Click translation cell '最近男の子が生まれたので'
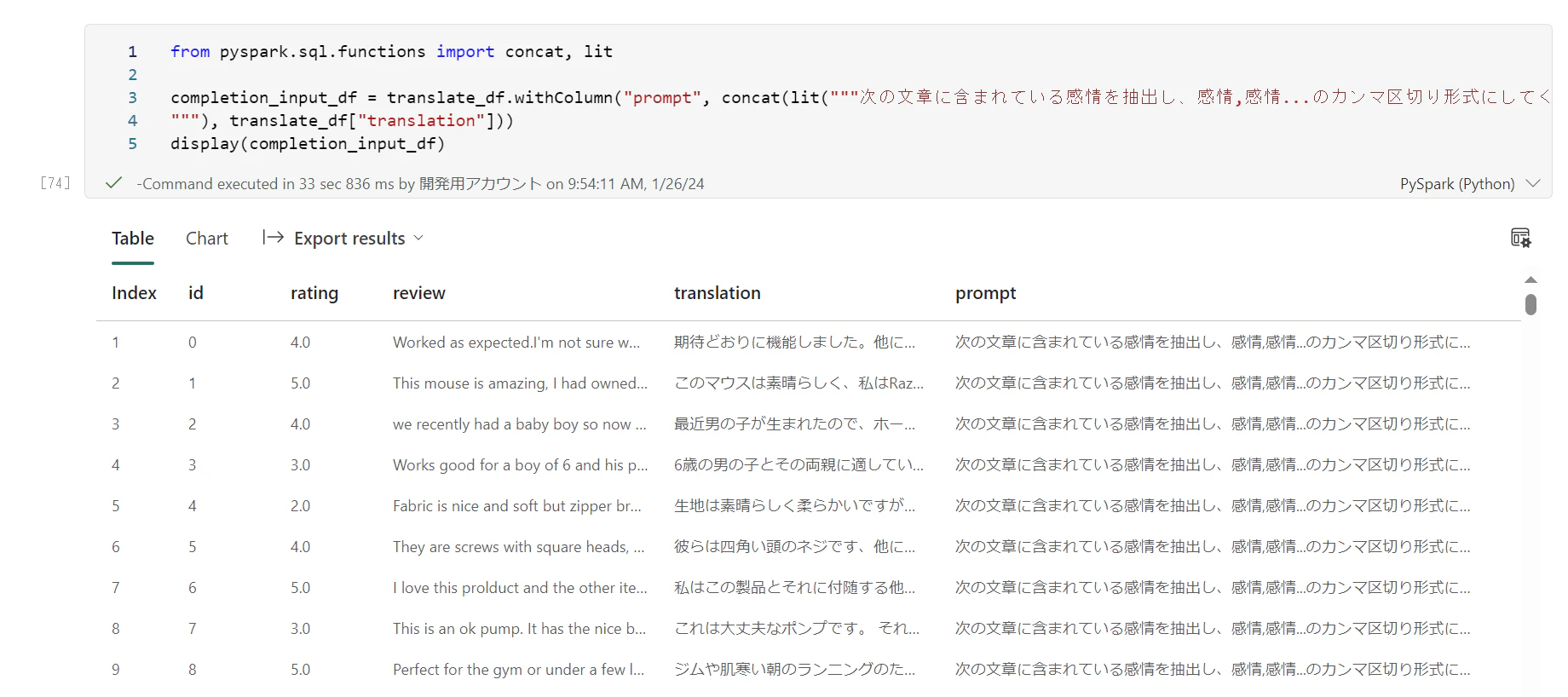1568x697 pixels. pos(794,424)
